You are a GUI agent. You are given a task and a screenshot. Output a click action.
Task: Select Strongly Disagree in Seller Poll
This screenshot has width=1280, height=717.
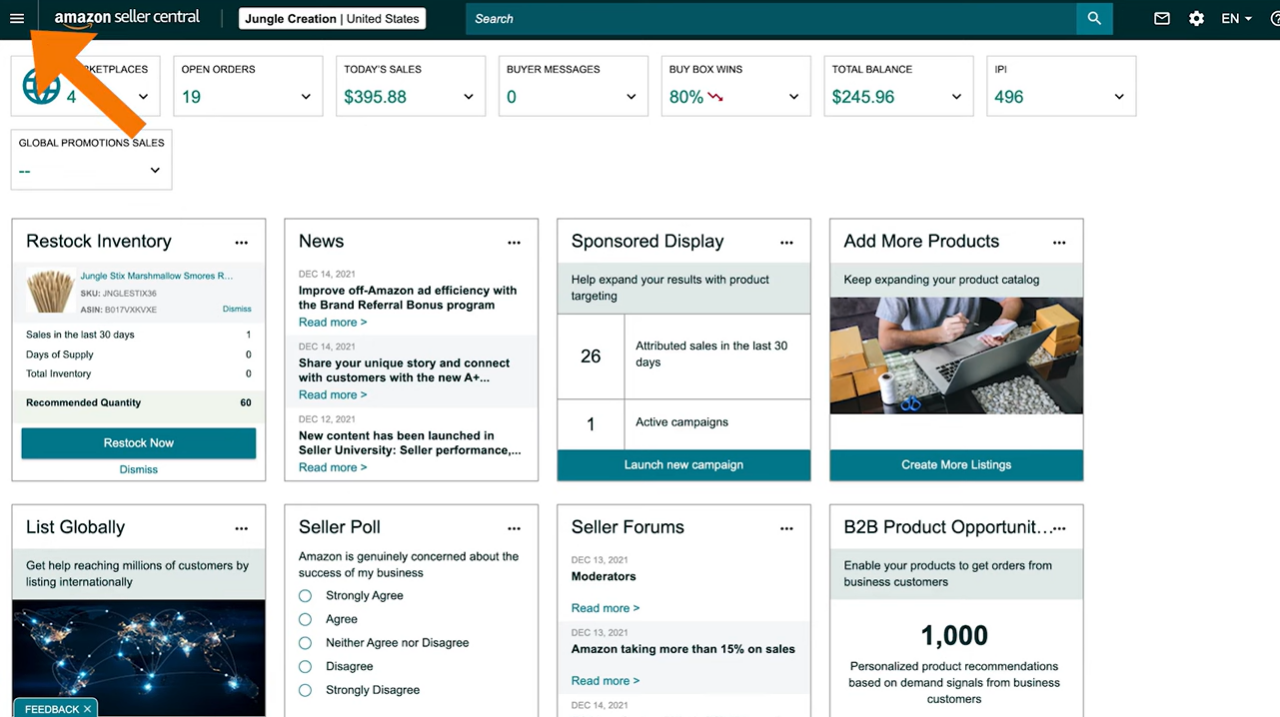pyautogui.click(x=305, y=690)
